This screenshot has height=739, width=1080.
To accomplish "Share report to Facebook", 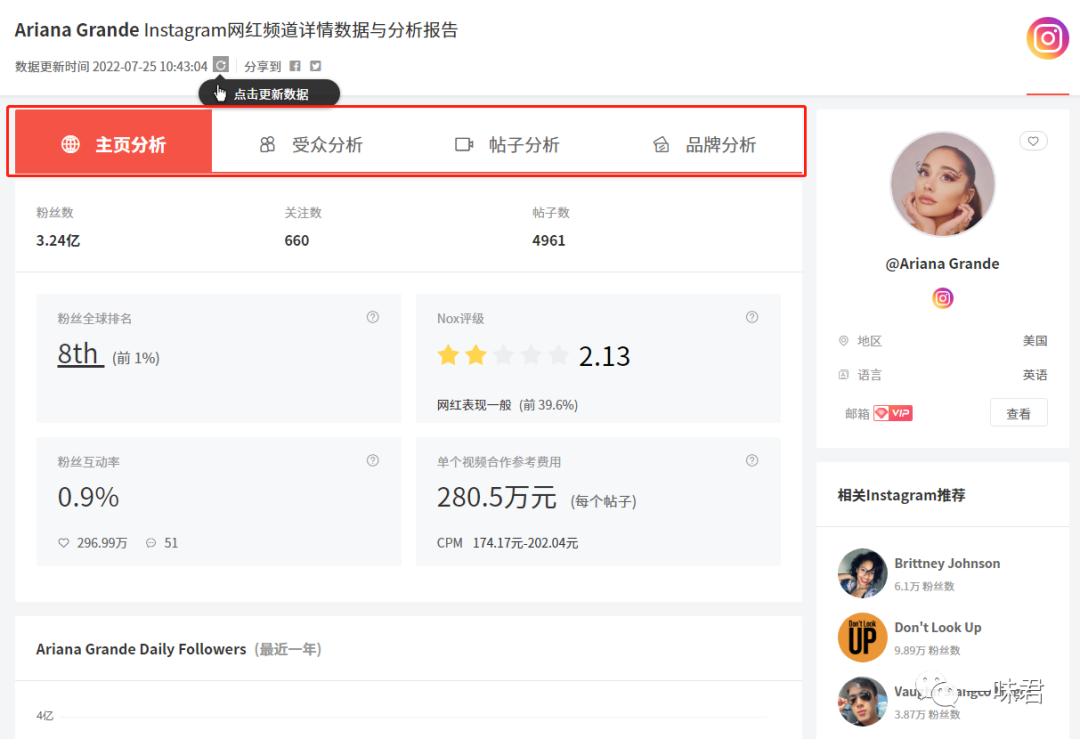I will point(295,66).
